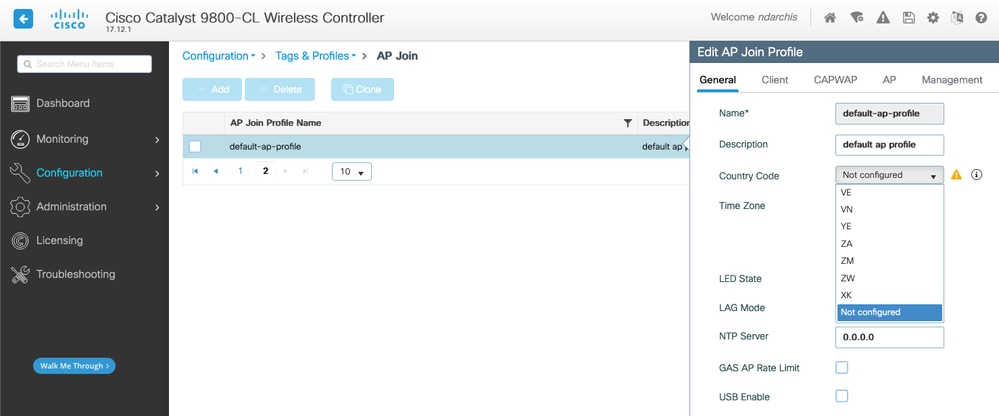Click the Licensing icon in sidebar
Screen dimensions: 999x416
pyautogui.click(x=20, y=240)
